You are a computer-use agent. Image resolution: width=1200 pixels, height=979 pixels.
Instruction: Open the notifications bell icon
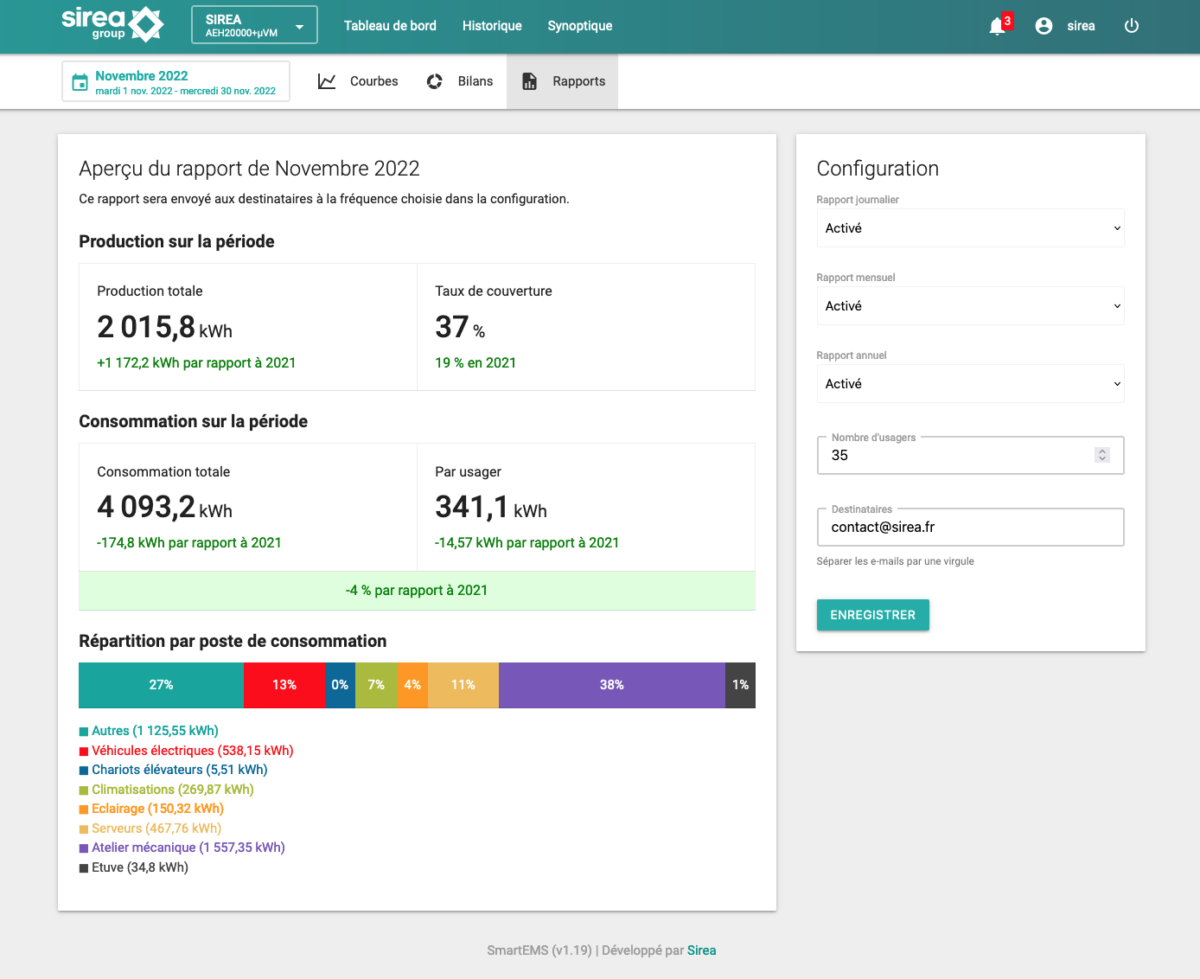(997, 27)
